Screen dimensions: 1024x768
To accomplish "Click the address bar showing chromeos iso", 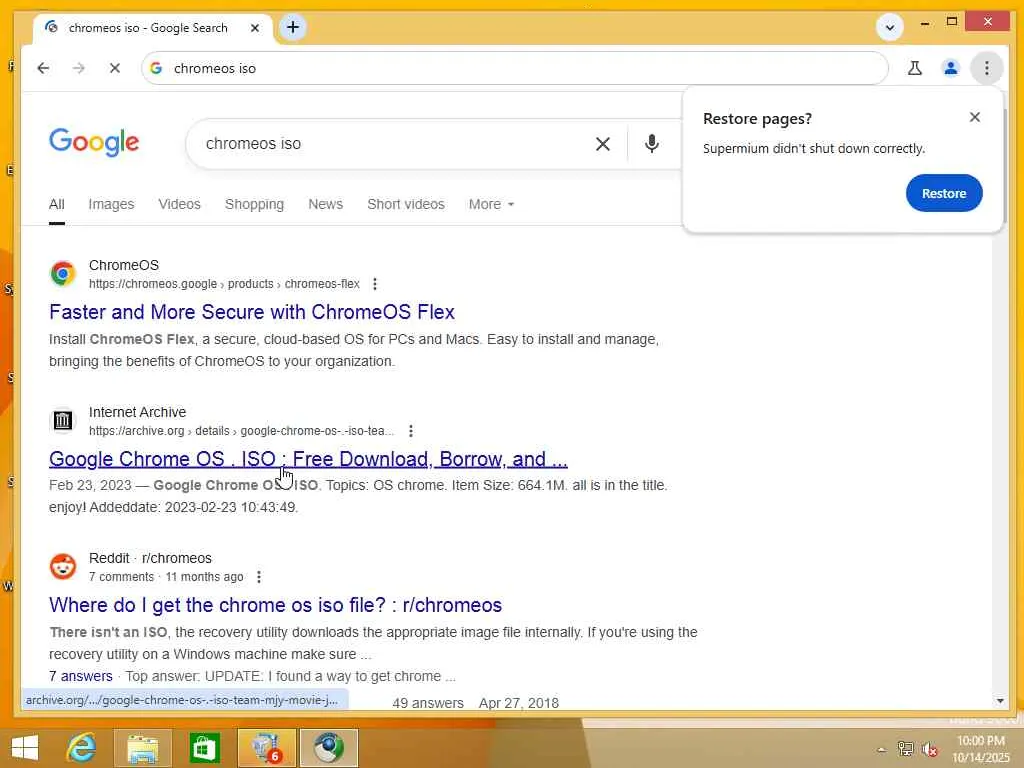I will pos(515,68).
